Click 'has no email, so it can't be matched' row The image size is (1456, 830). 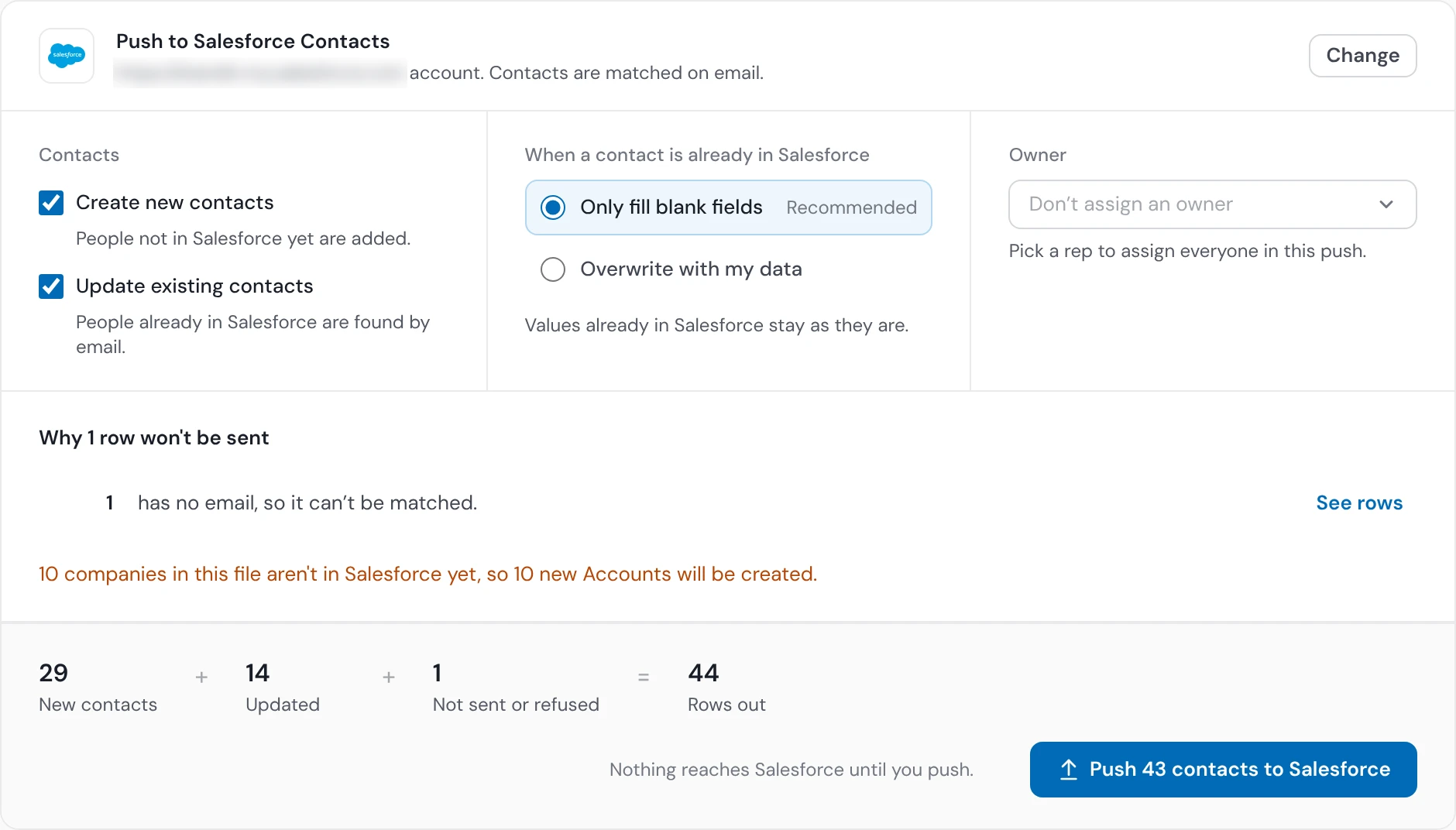point(307,503)
